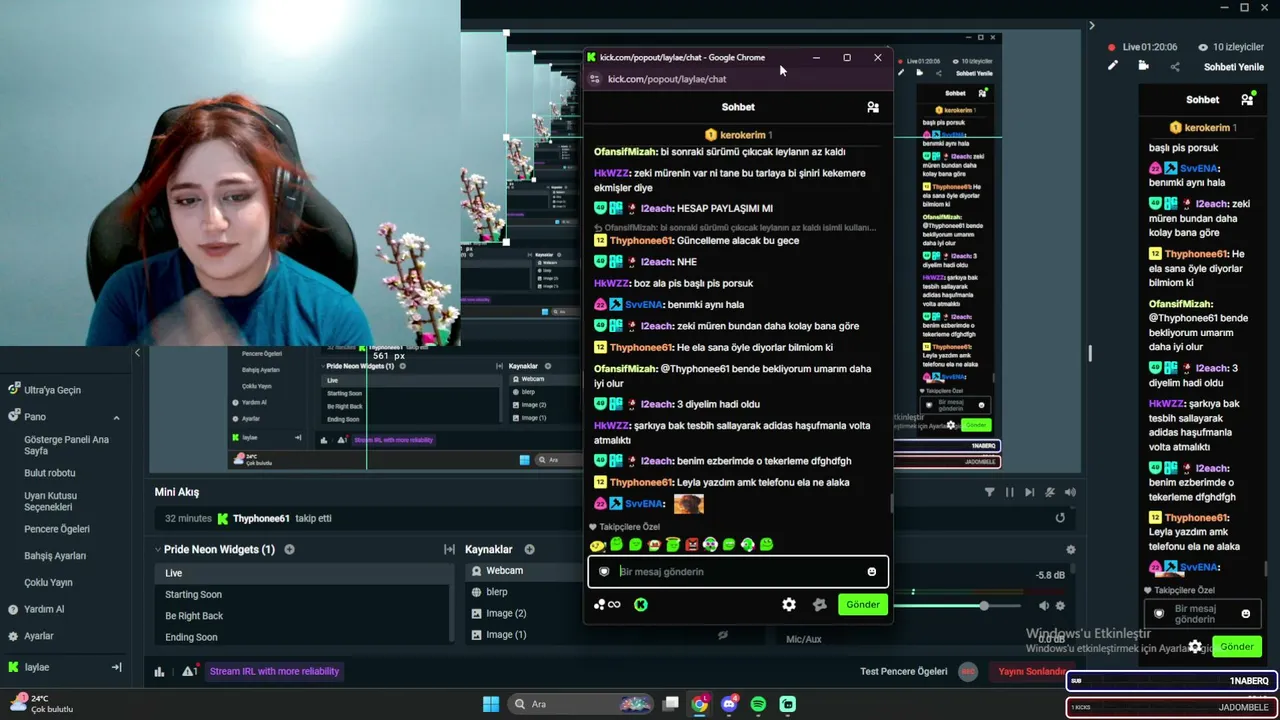Expand the laylae account menu arrow
Screen dimensions: 1280x720
pos(116,667)
